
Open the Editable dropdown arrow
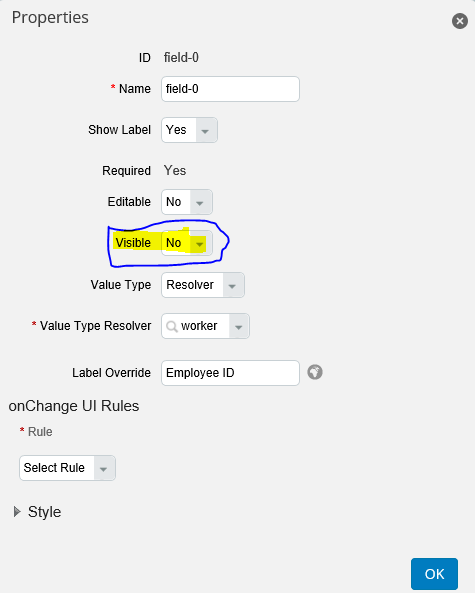[x=201, y=202]
